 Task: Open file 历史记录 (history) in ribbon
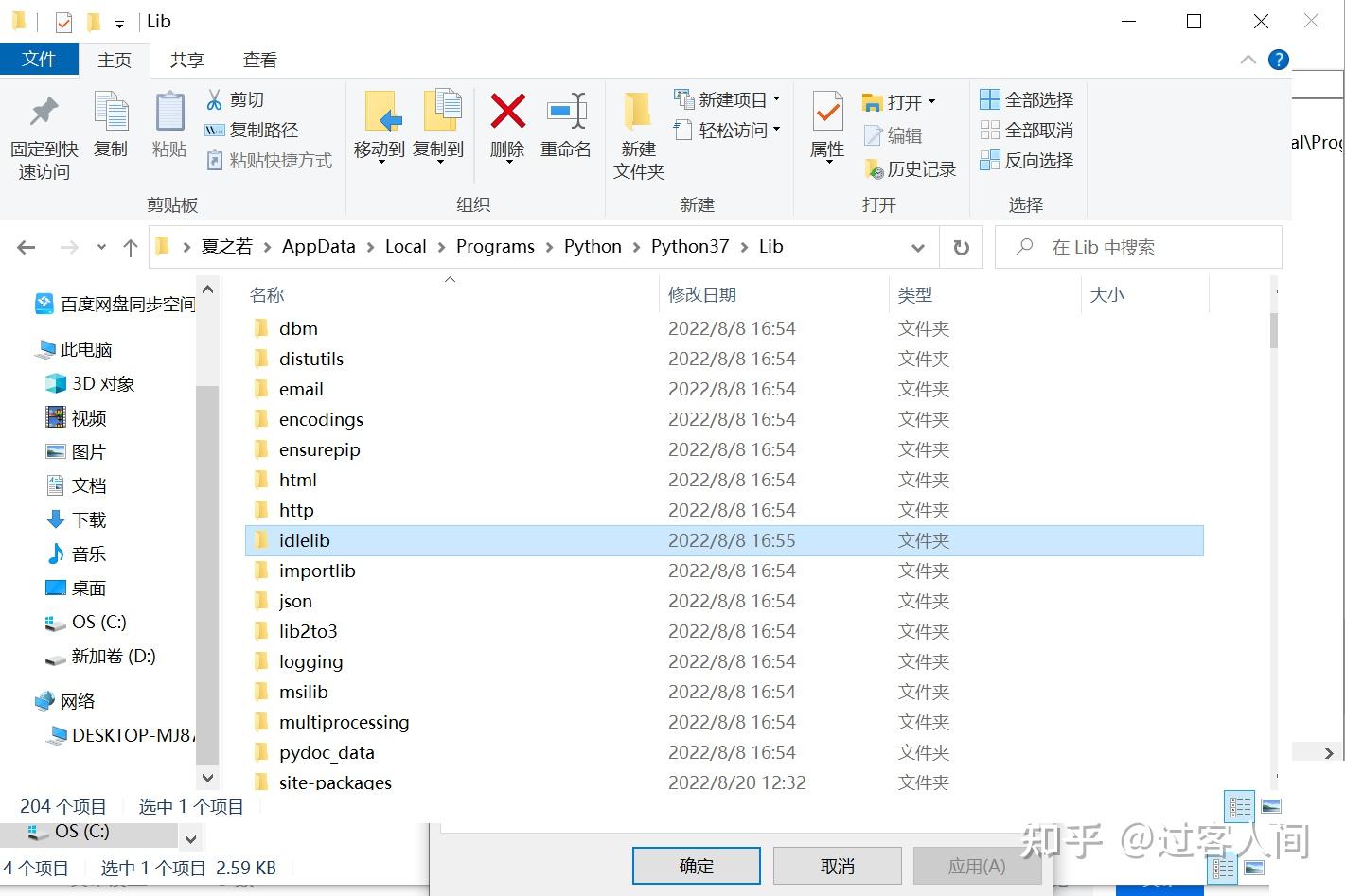911,168
